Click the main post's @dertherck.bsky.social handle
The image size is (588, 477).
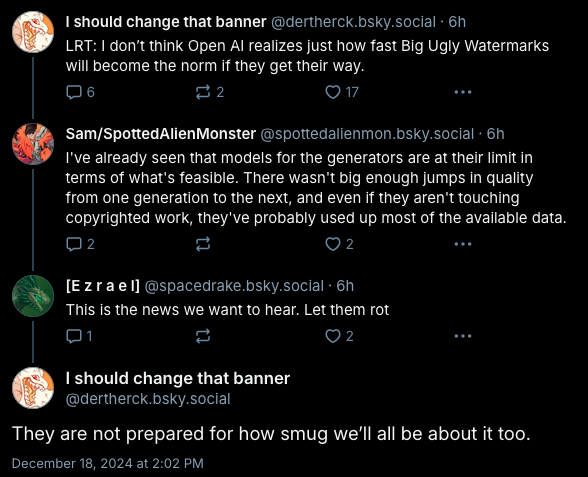click(148, 399)
